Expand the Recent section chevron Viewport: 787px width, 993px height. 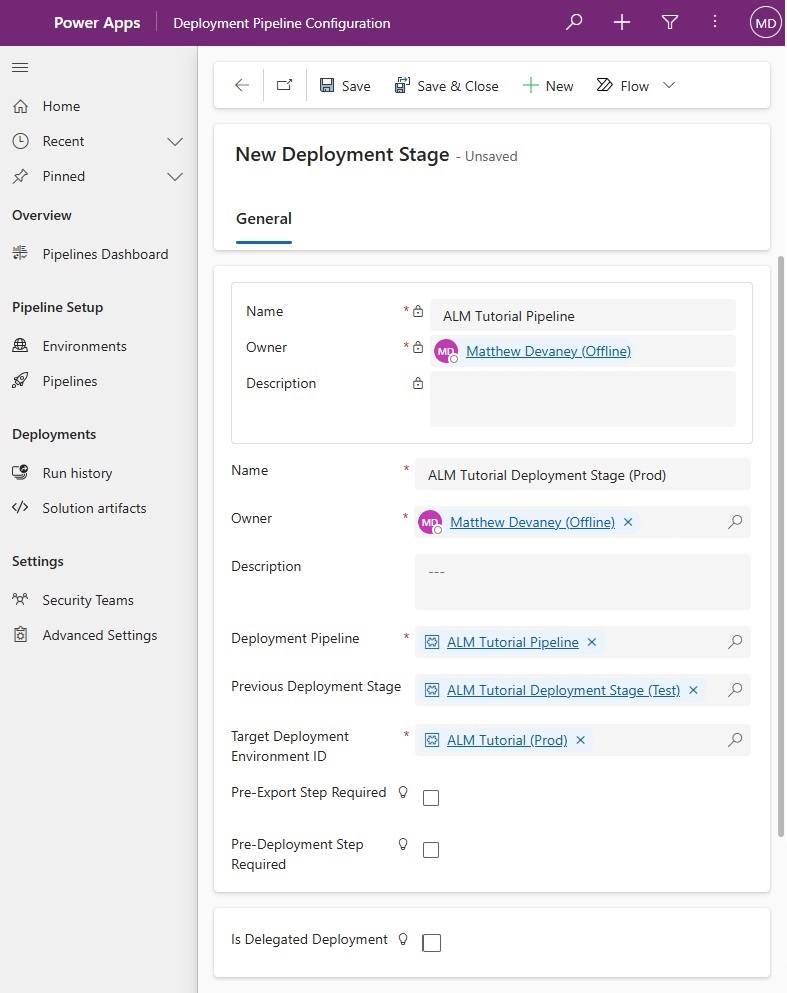click(x=175, y=141)
